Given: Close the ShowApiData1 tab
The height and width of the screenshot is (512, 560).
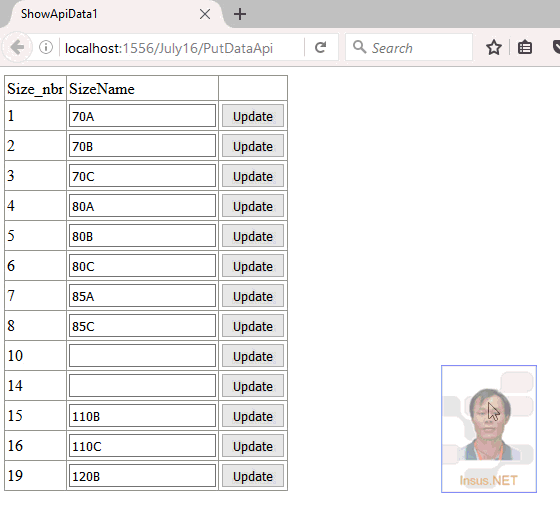Looking at the screenshot, I should coord(205,14).
